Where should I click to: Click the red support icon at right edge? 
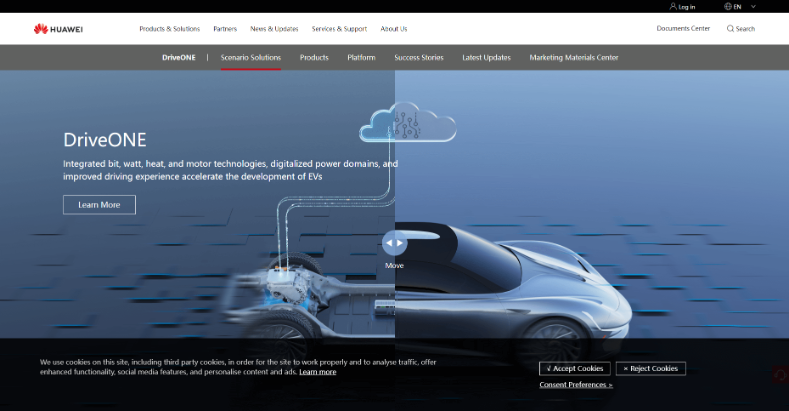click(x=781, y=375)
